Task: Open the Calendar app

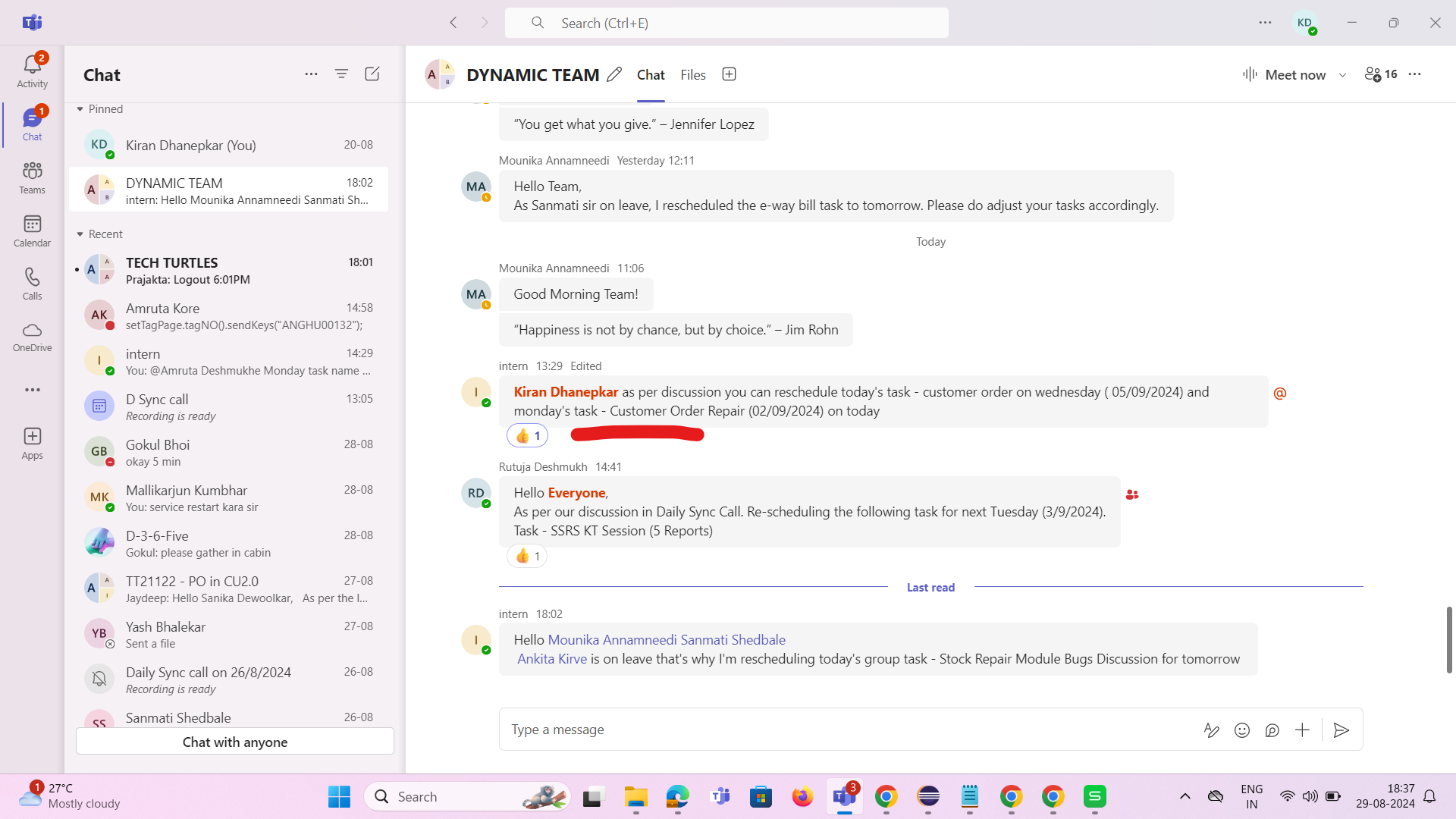Action: click(x=32, y=231)
